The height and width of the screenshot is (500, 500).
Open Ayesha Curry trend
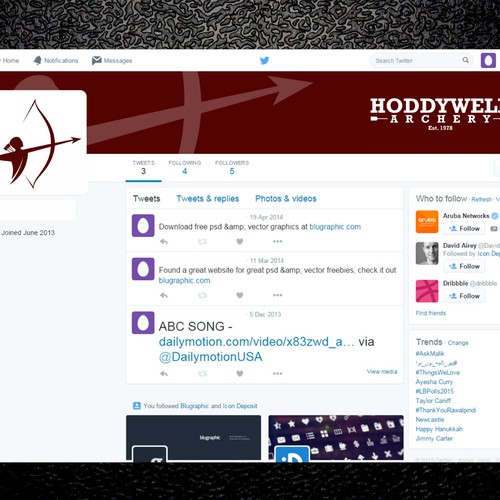(x=434, y=382)
